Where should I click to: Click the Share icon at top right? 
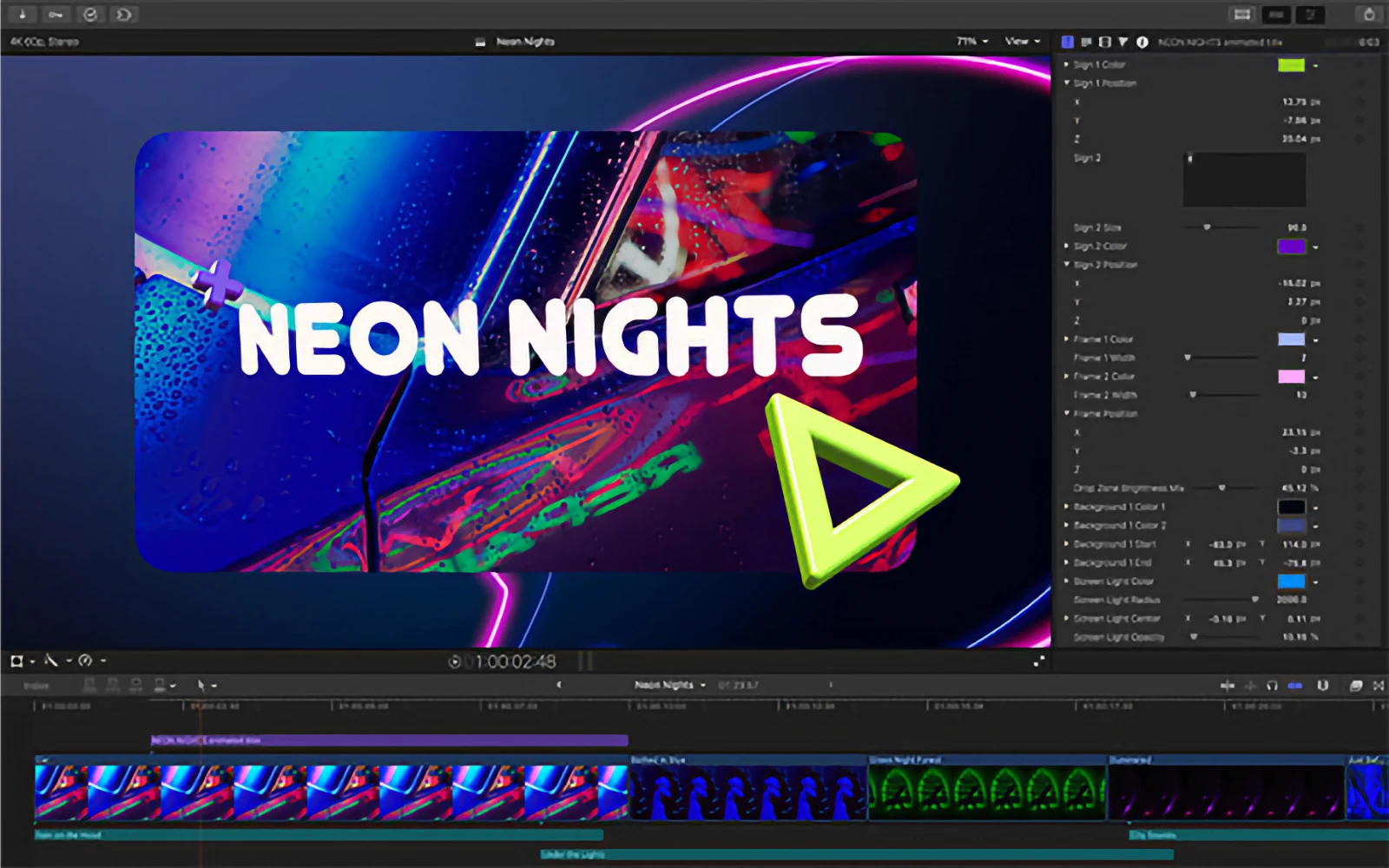(x=1368, y=14)
